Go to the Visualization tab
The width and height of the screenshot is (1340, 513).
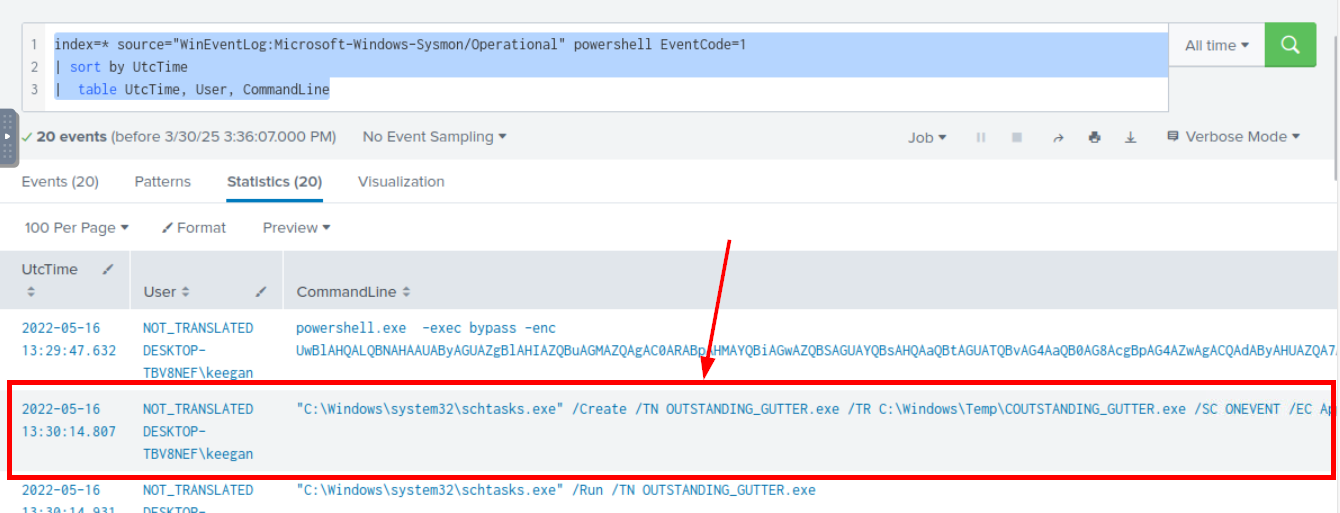(x=401, y=181)
